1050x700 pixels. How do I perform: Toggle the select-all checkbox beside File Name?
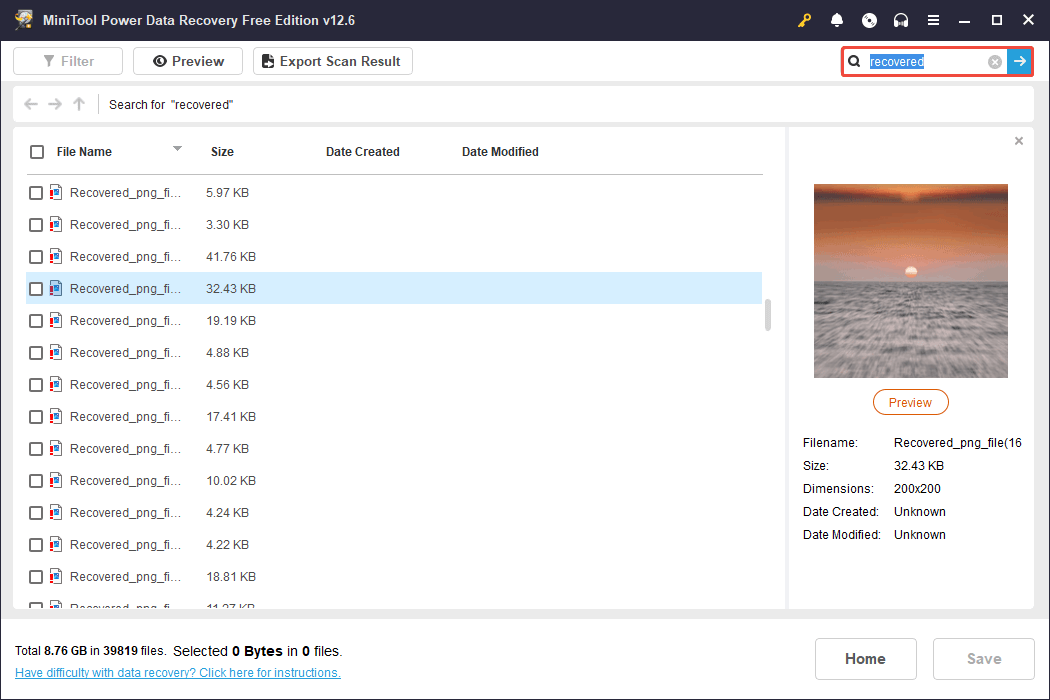37,152
